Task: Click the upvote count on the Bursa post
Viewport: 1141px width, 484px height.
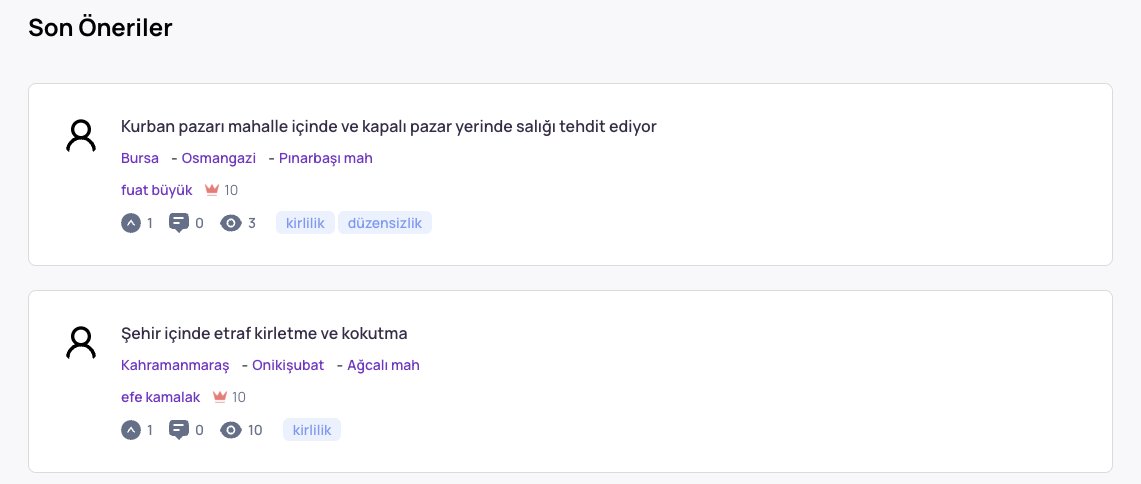Action: 150,223
